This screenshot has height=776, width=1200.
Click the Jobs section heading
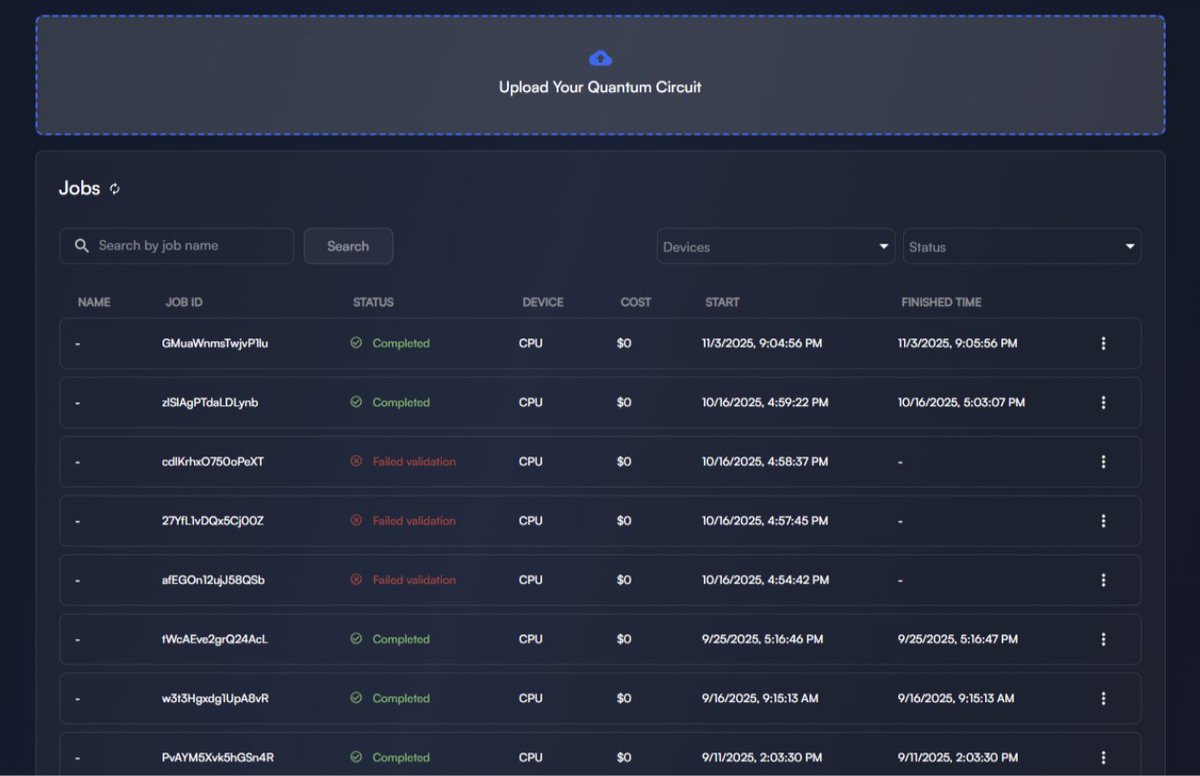79,188
